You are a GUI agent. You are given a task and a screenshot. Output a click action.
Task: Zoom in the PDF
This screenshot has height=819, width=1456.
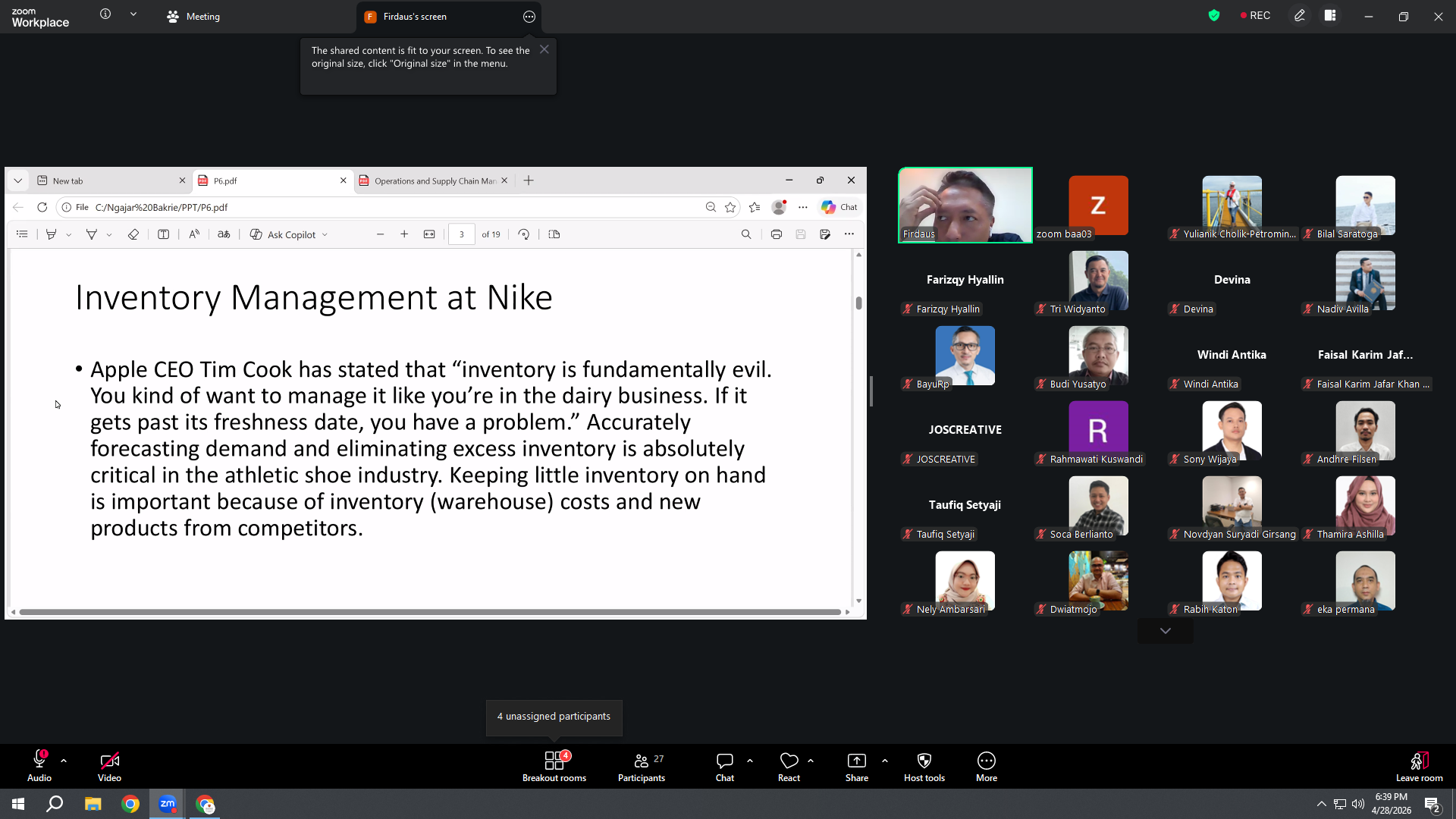[404, 234]
